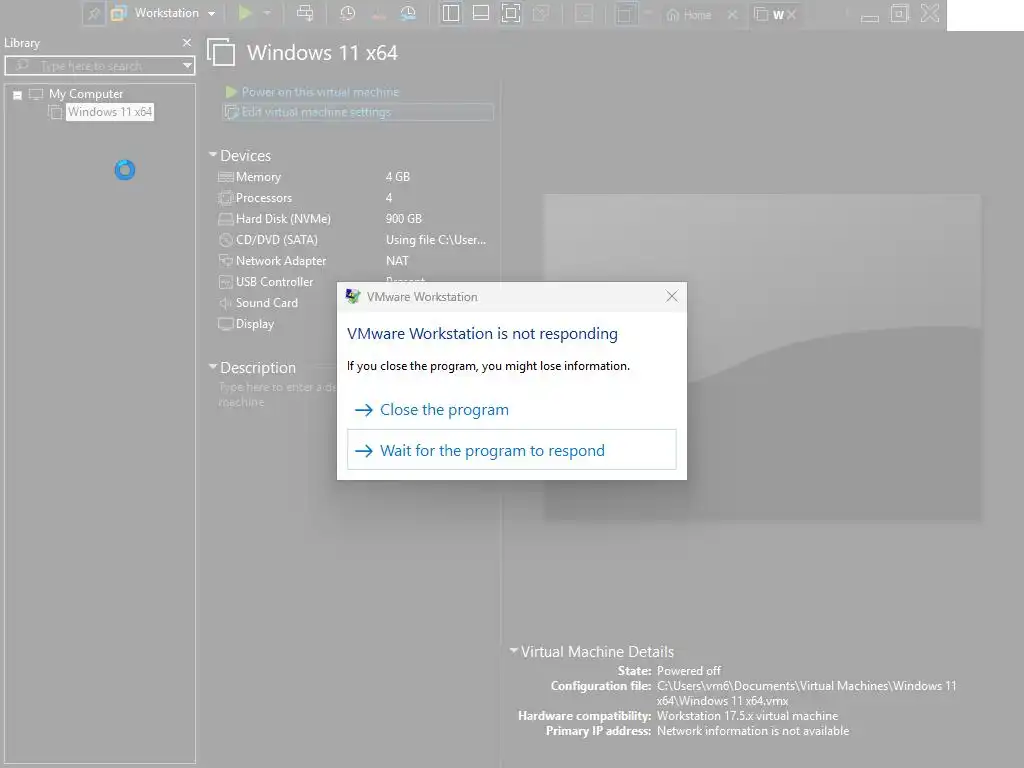
Task: Click the console view icon in toolbar
Action: [x=584, y=13]
